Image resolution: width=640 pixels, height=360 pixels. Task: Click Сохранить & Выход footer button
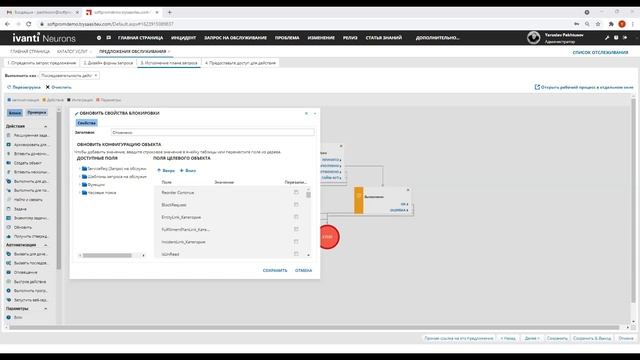pos(592,338)
